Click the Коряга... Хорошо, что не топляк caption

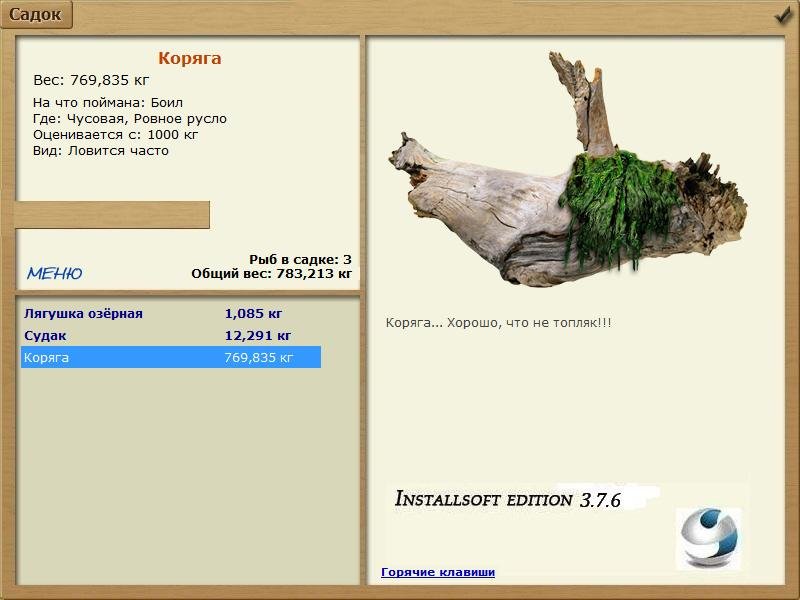point(498,323)
